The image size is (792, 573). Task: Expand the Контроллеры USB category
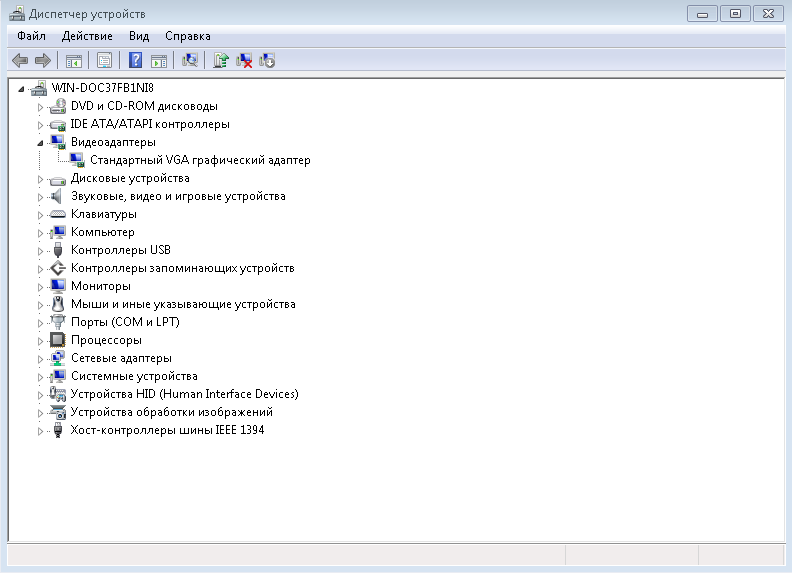(x=41, y=250)
